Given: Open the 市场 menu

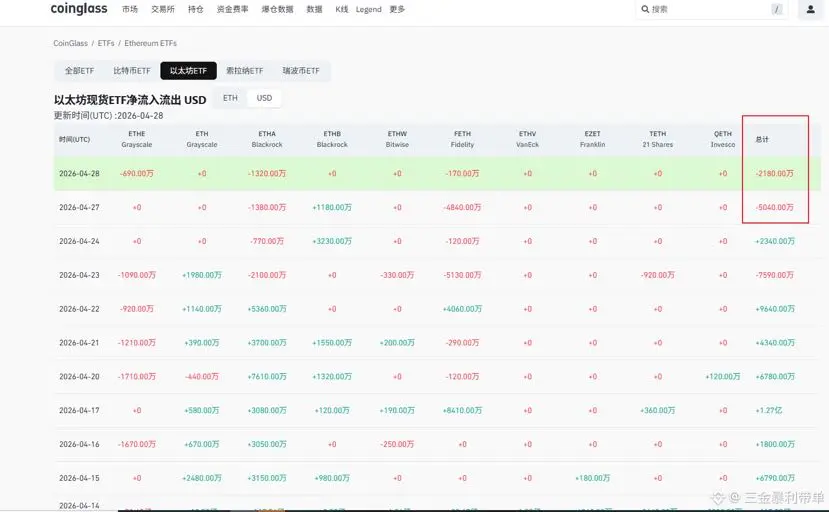Looking at the screenshot, I should (x=130, y=9).
